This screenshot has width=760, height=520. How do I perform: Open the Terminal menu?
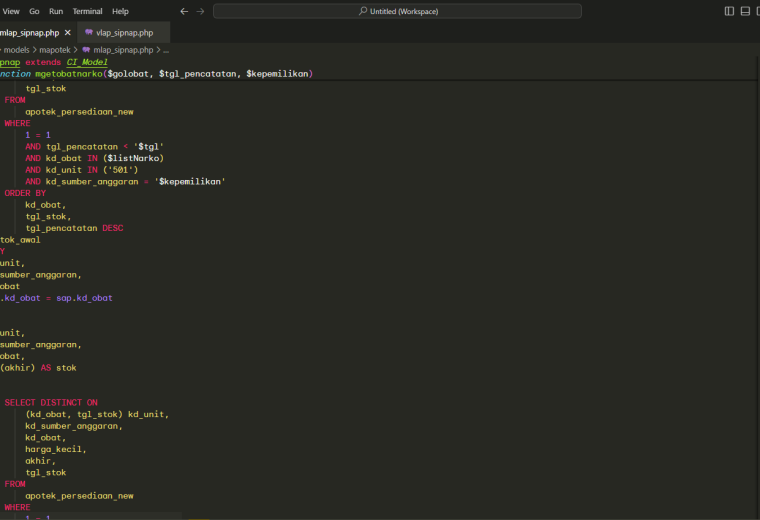87,11
